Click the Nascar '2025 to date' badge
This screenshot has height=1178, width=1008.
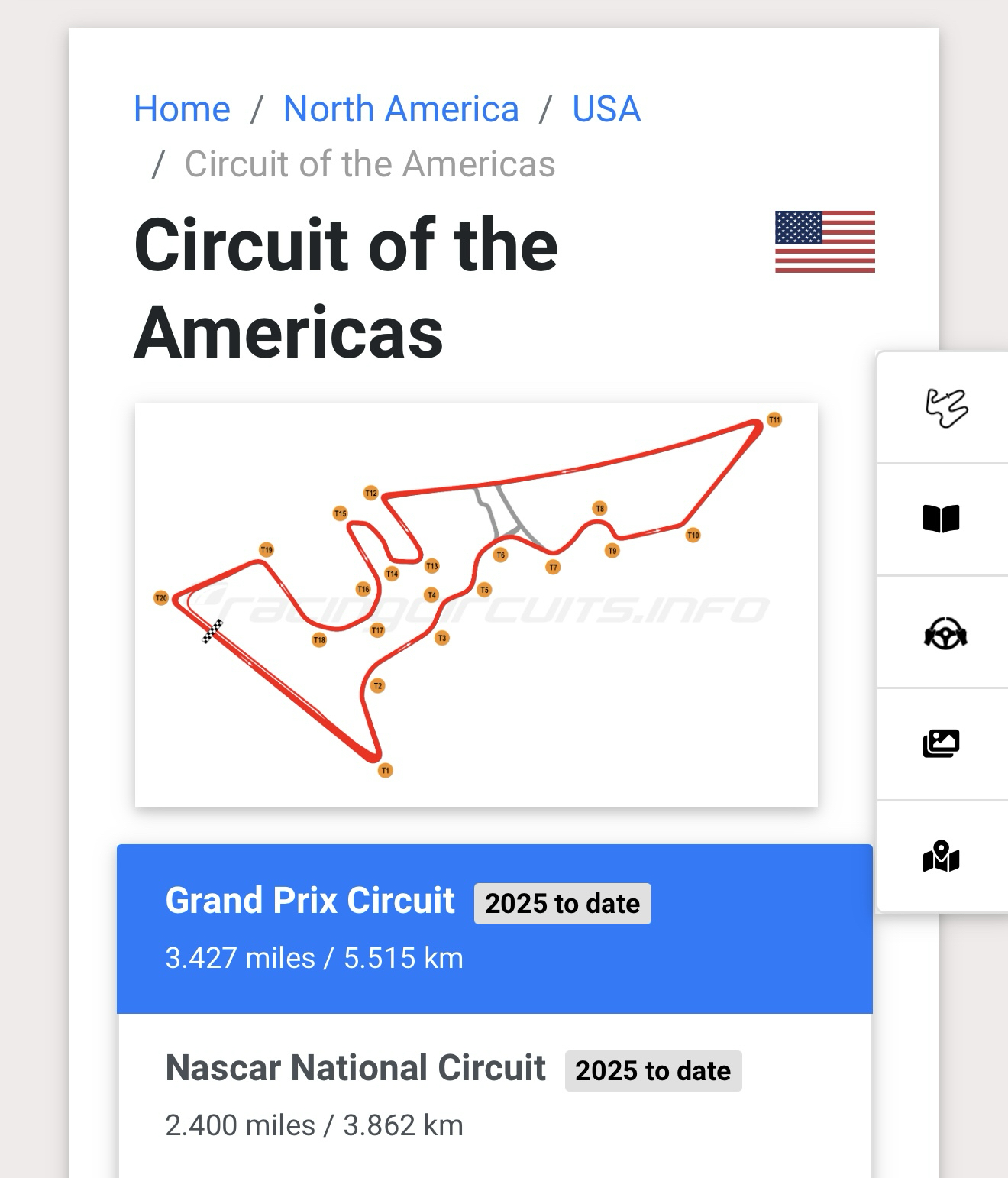[x=653, y=1071]
